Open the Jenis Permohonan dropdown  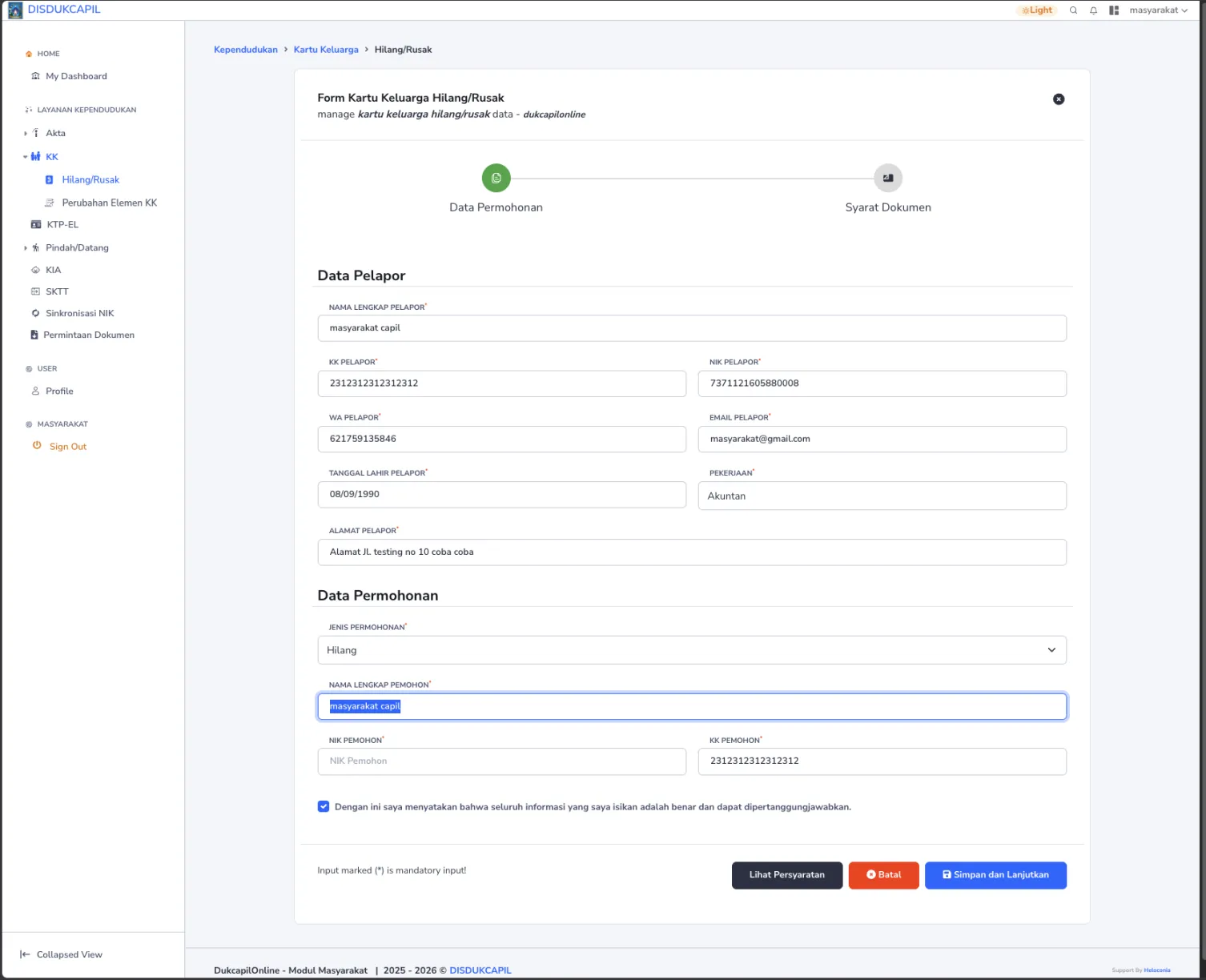point(1051,650)
